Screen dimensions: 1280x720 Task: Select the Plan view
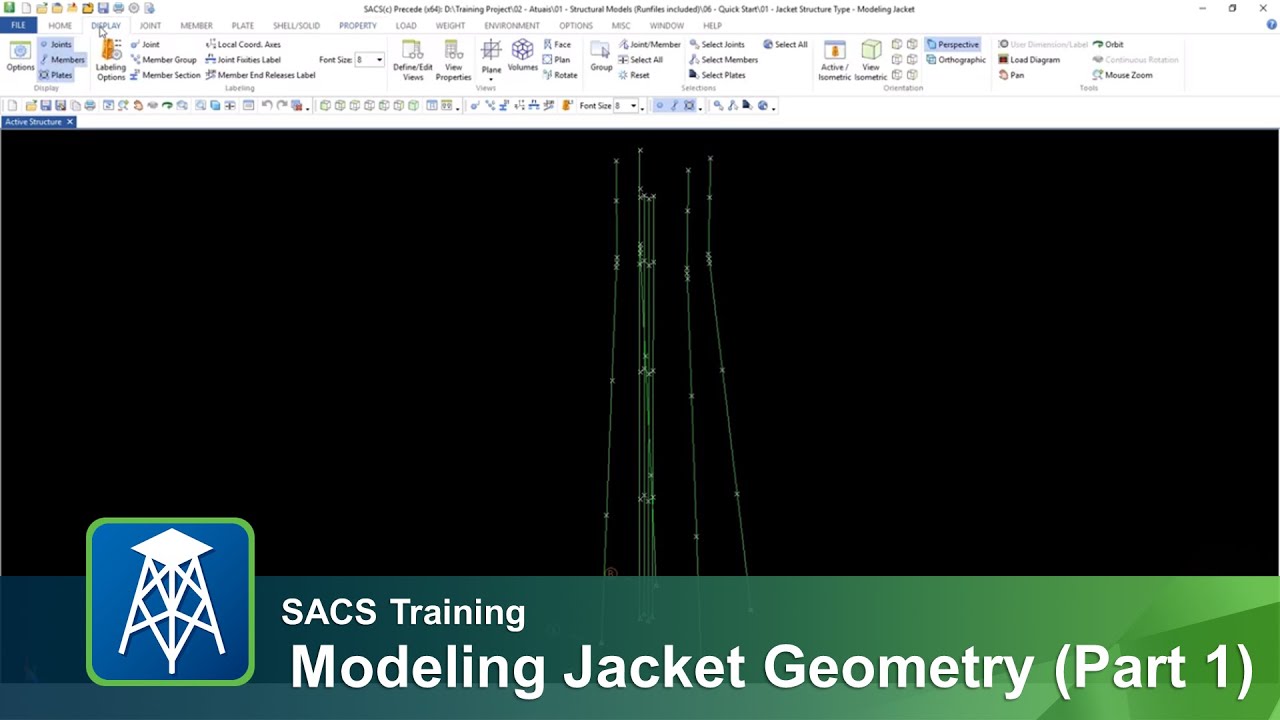556,59
